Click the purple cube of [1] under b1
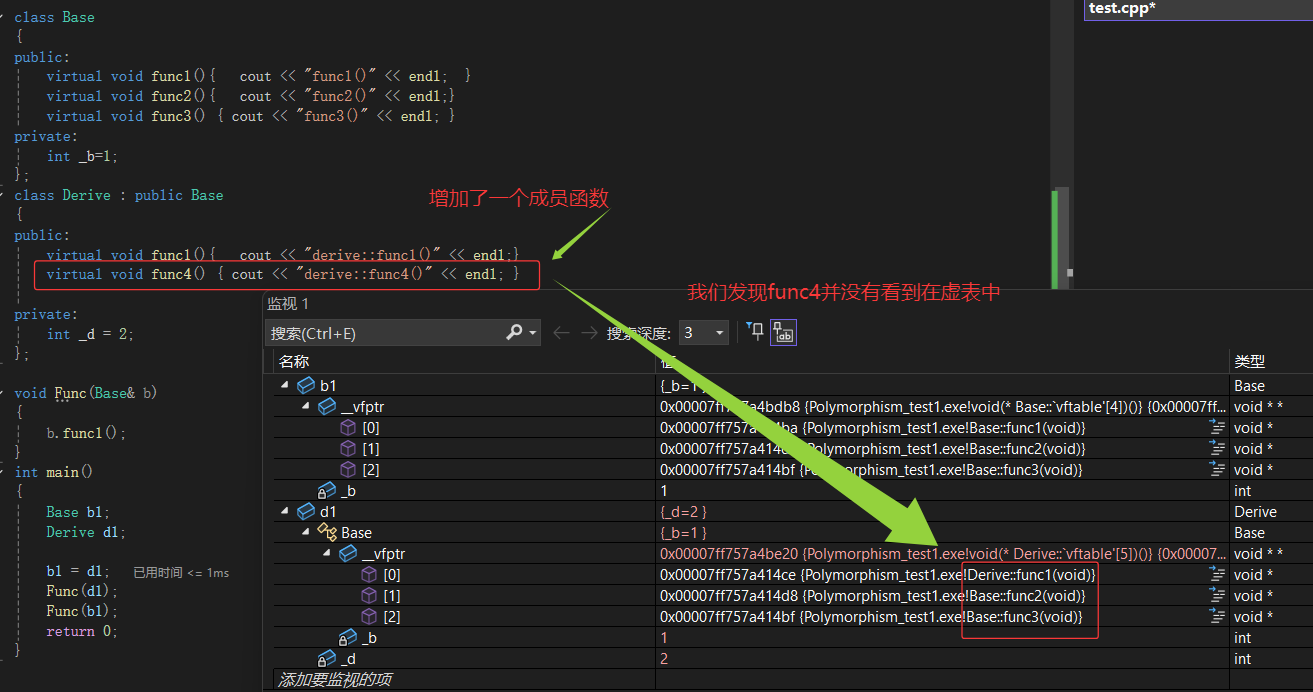 pyautogui.click(x=348, y=448)
